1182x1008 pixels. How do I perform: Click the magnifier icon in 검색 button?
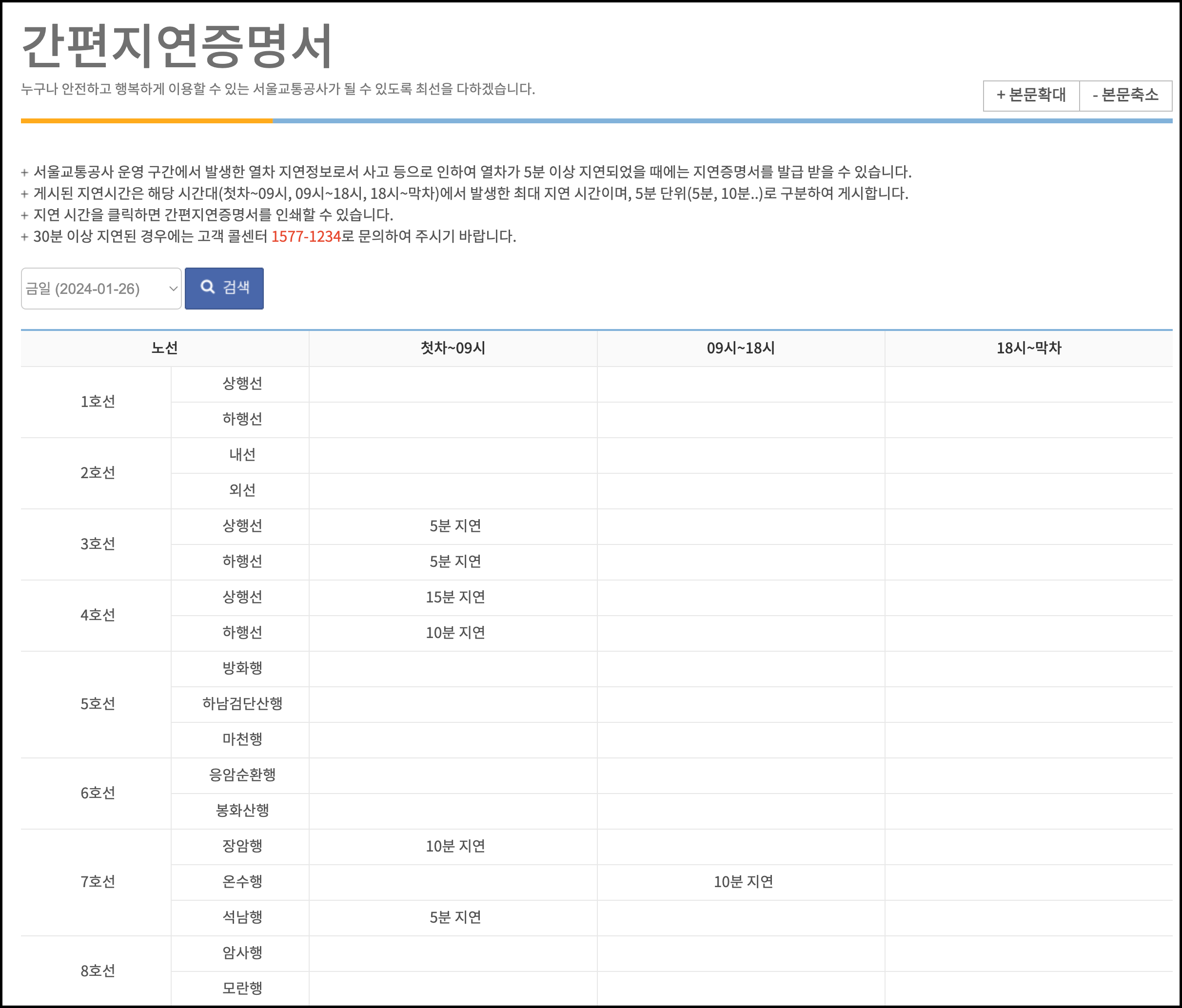tap(208, 287)
